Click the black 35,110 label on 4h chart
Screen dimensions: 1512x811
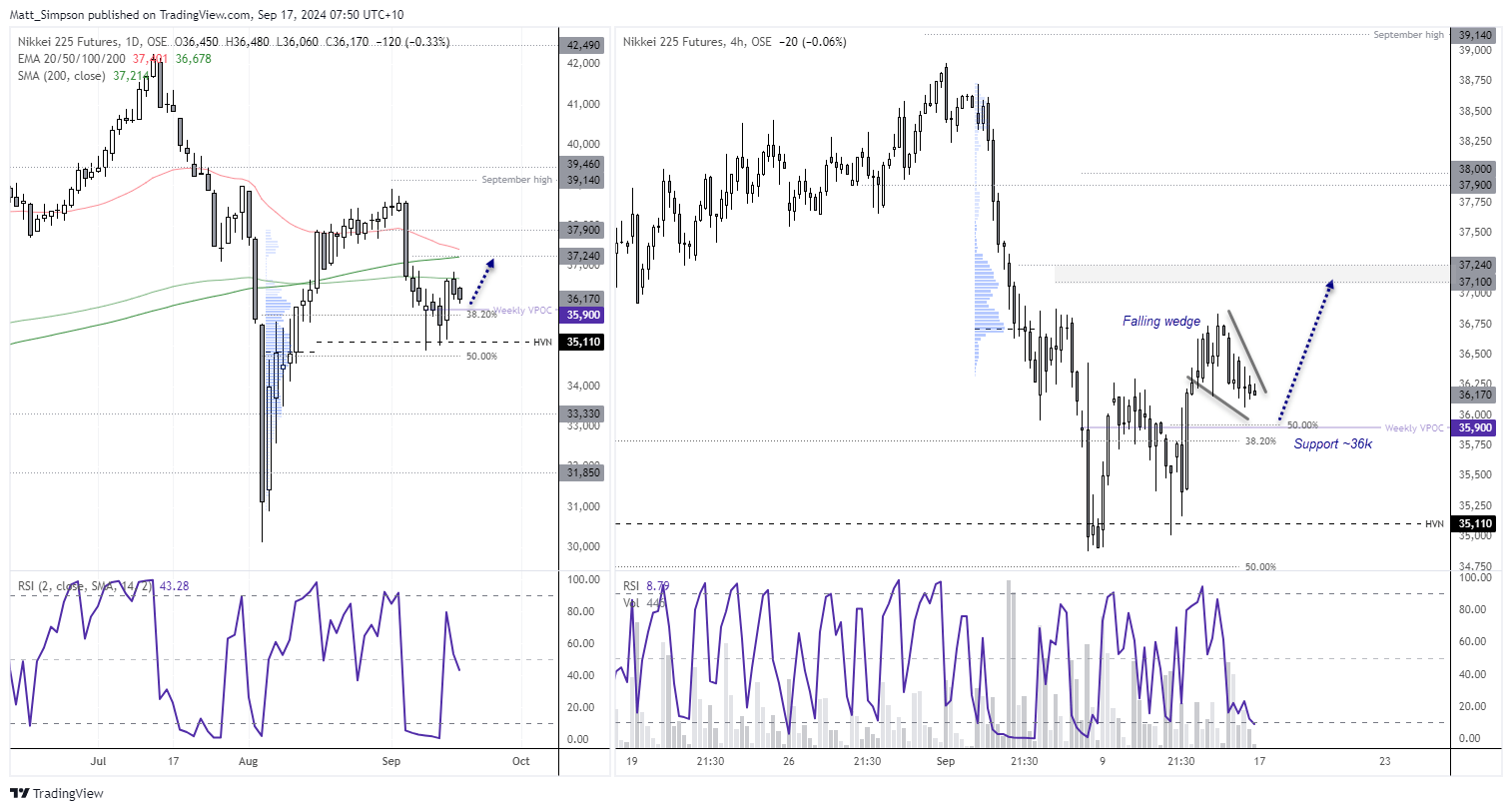click(x=1476, y=523)
